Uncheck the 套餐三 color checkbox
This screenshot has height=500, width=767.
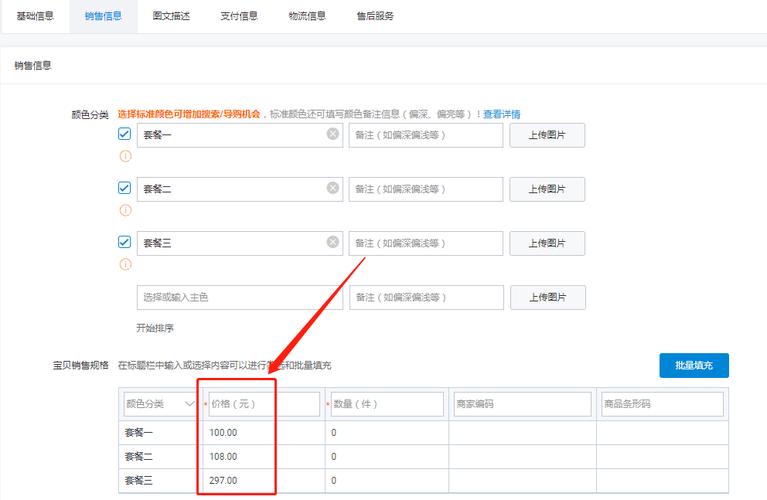point(125,242)
